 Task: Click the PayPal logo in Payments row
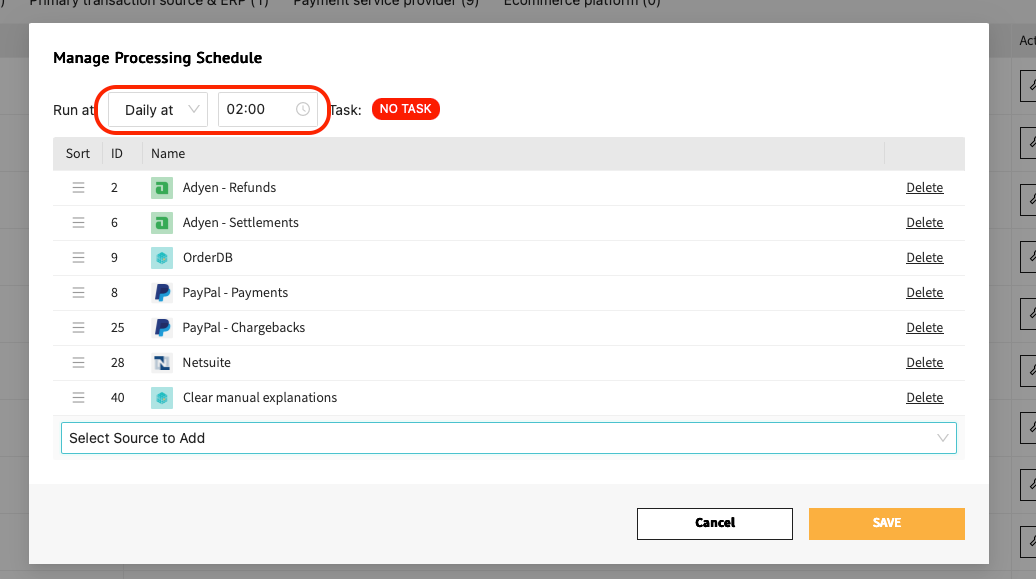pyautogui.click(x=162, y=293)
